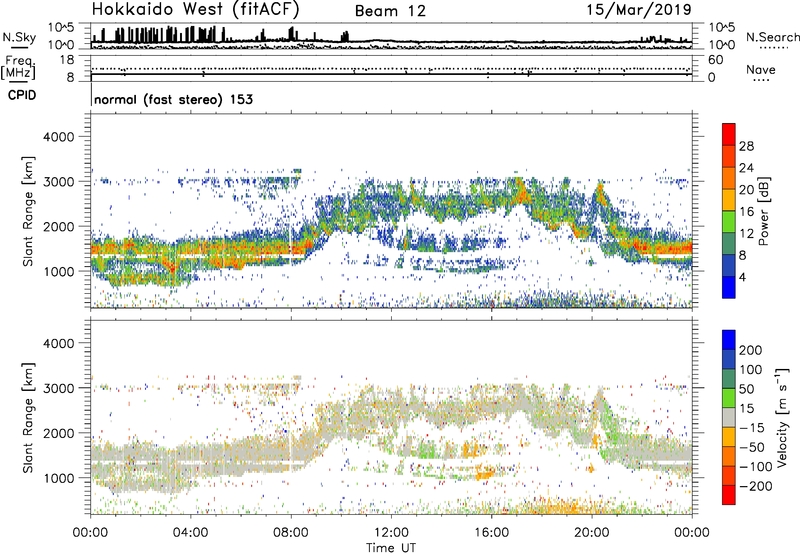Click the 'Power [dB]' colorbar label
800x554 pixels.
pyautogui.click(x=763, y=211)
